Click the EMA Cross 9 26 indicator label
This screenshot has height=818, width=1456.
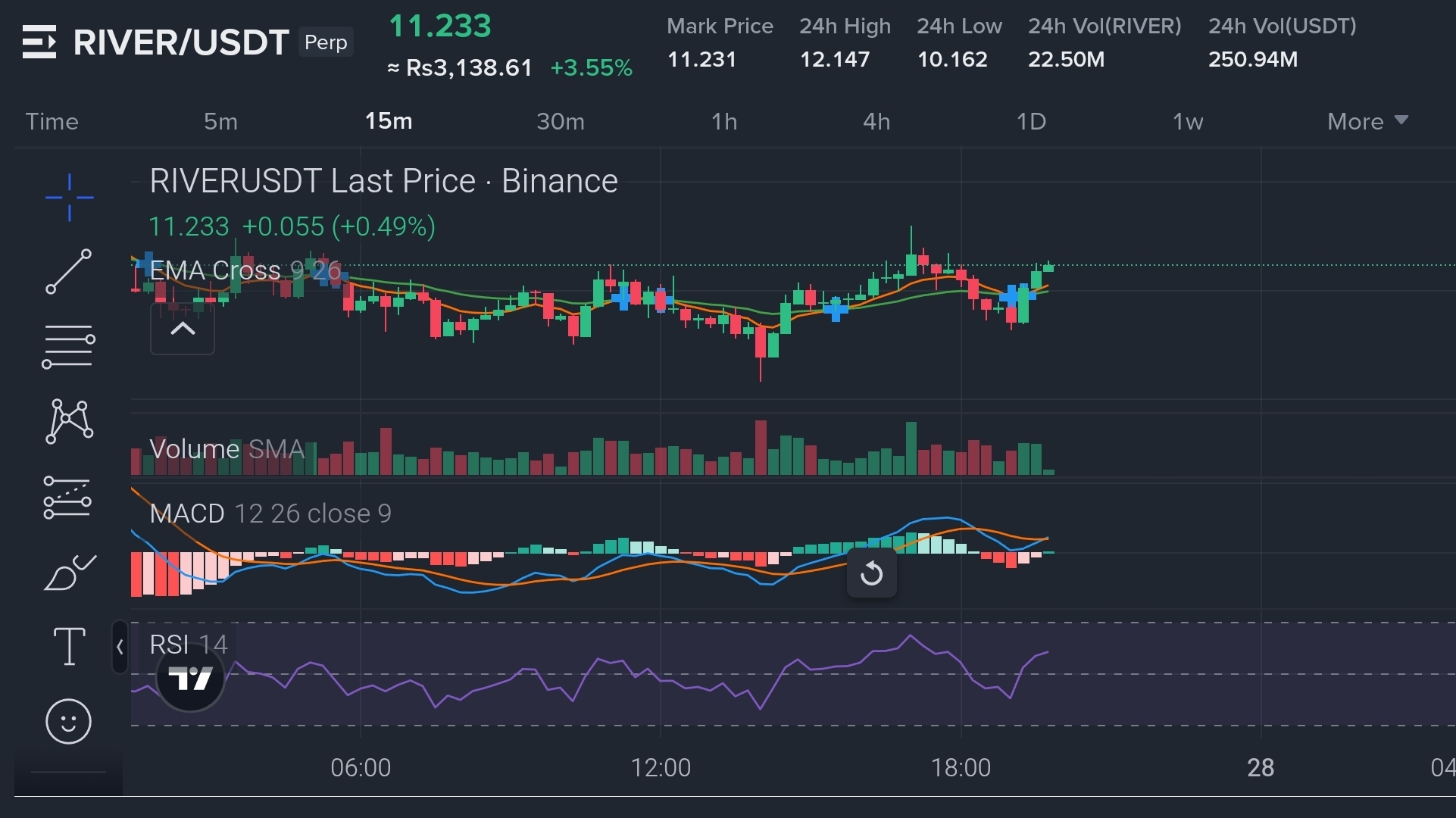click(x=245, y=270)
